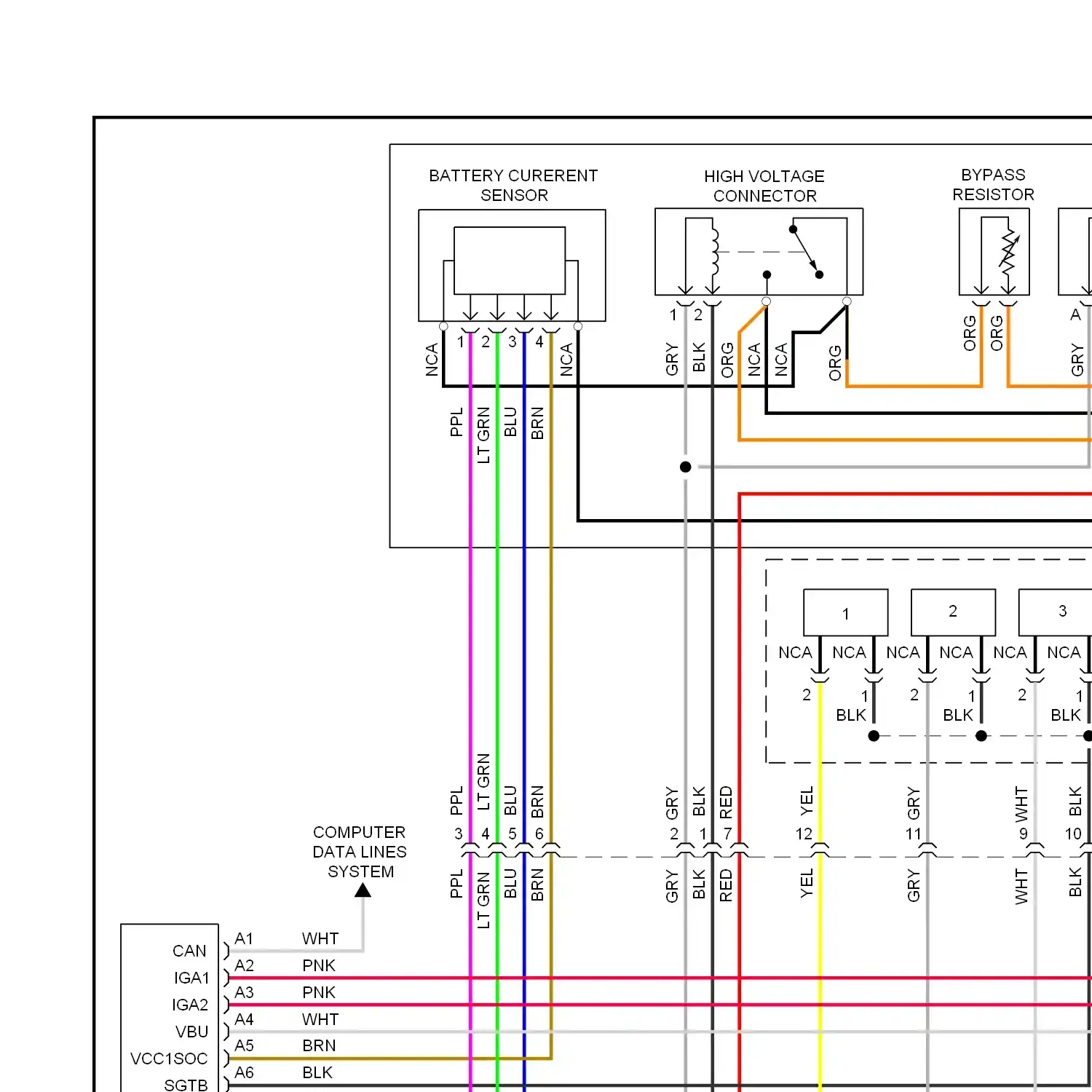Select pin label A1
1092x1092 pixels.
(244, 938)
